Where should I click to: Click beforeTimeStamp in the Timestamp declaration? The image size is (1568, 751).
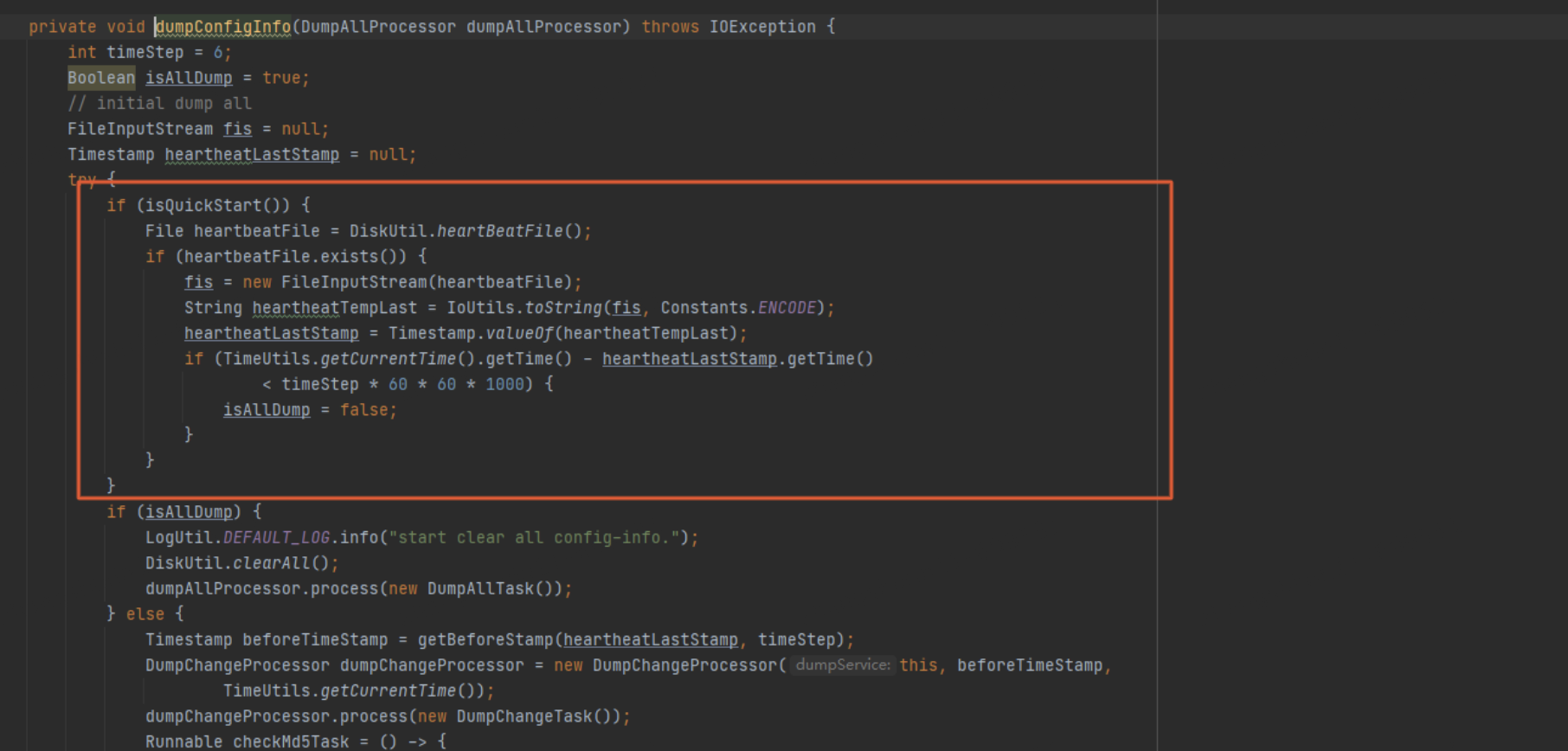click(315, 639)
